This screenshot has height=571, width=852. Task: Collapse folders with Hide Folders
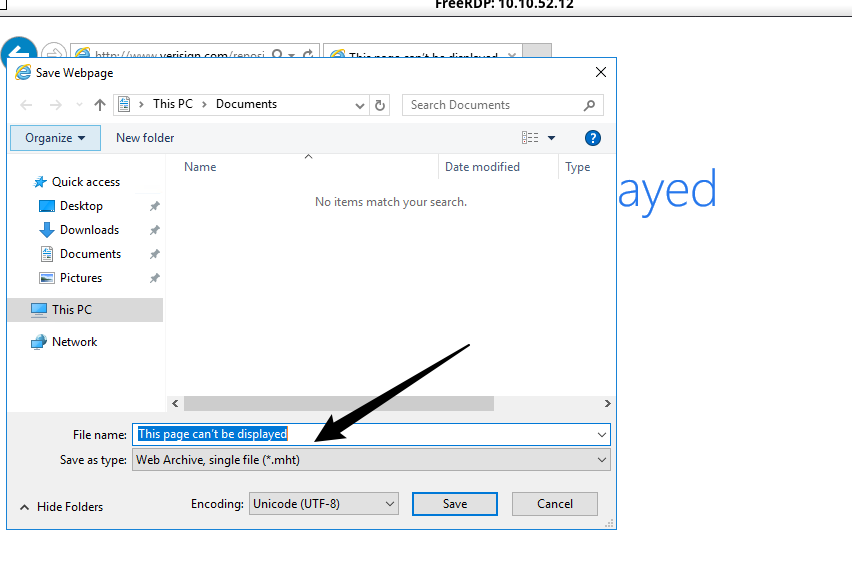61,507
